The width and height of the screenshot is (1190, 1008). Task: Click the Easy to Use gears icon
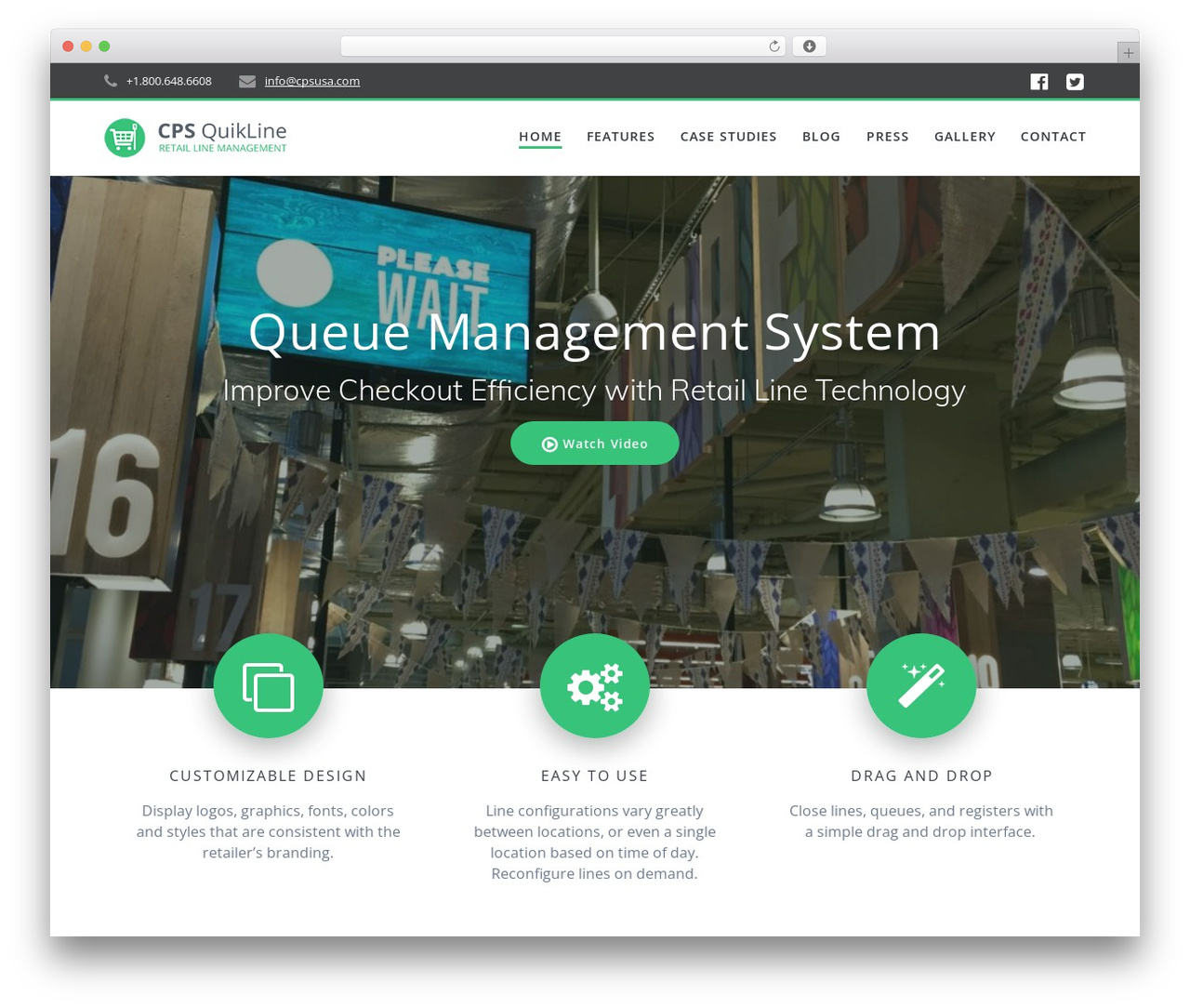click(595, 686)
